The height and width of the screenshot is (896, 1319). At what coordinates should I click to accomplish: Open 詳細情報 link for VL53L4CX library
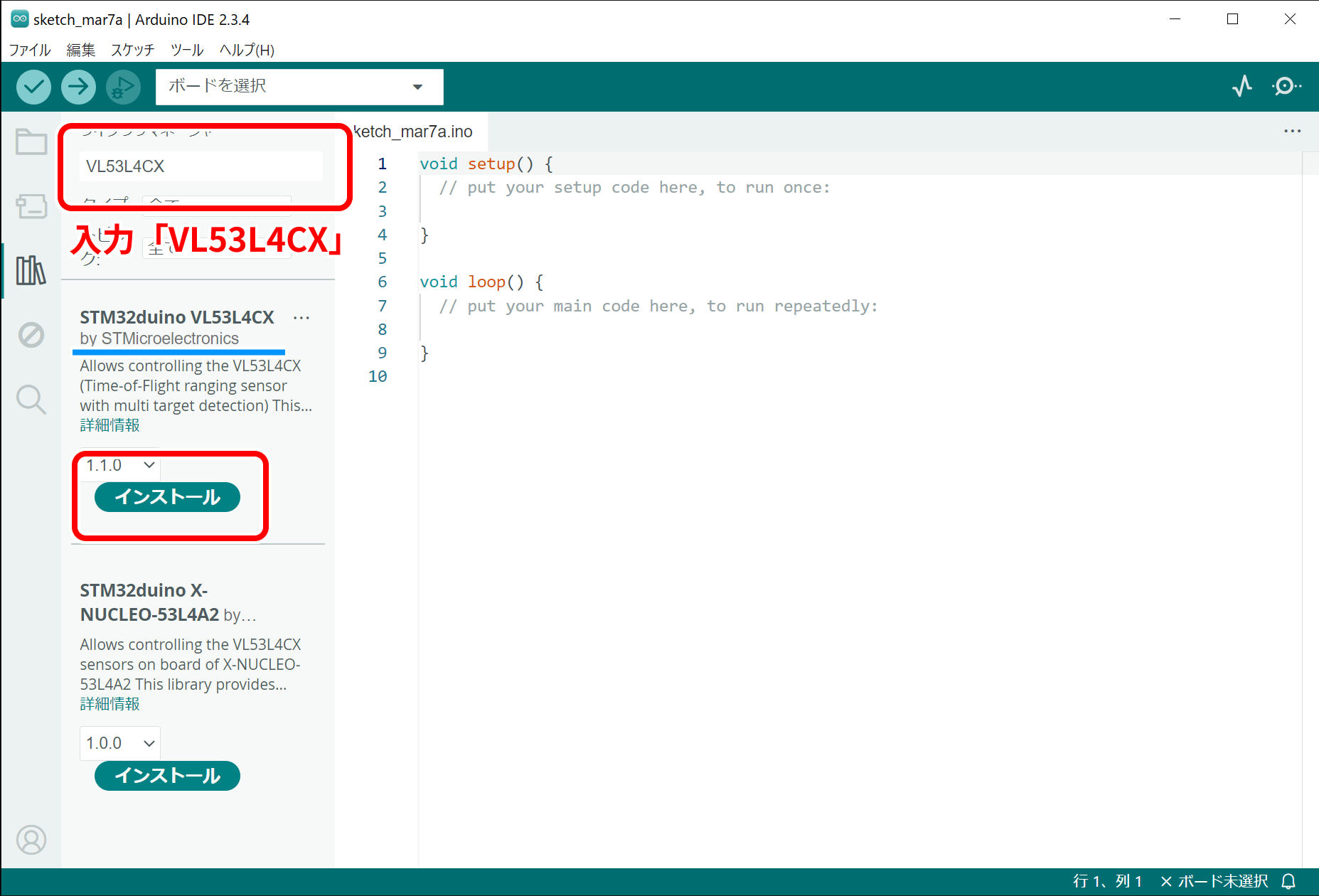(x=110, y=425)
